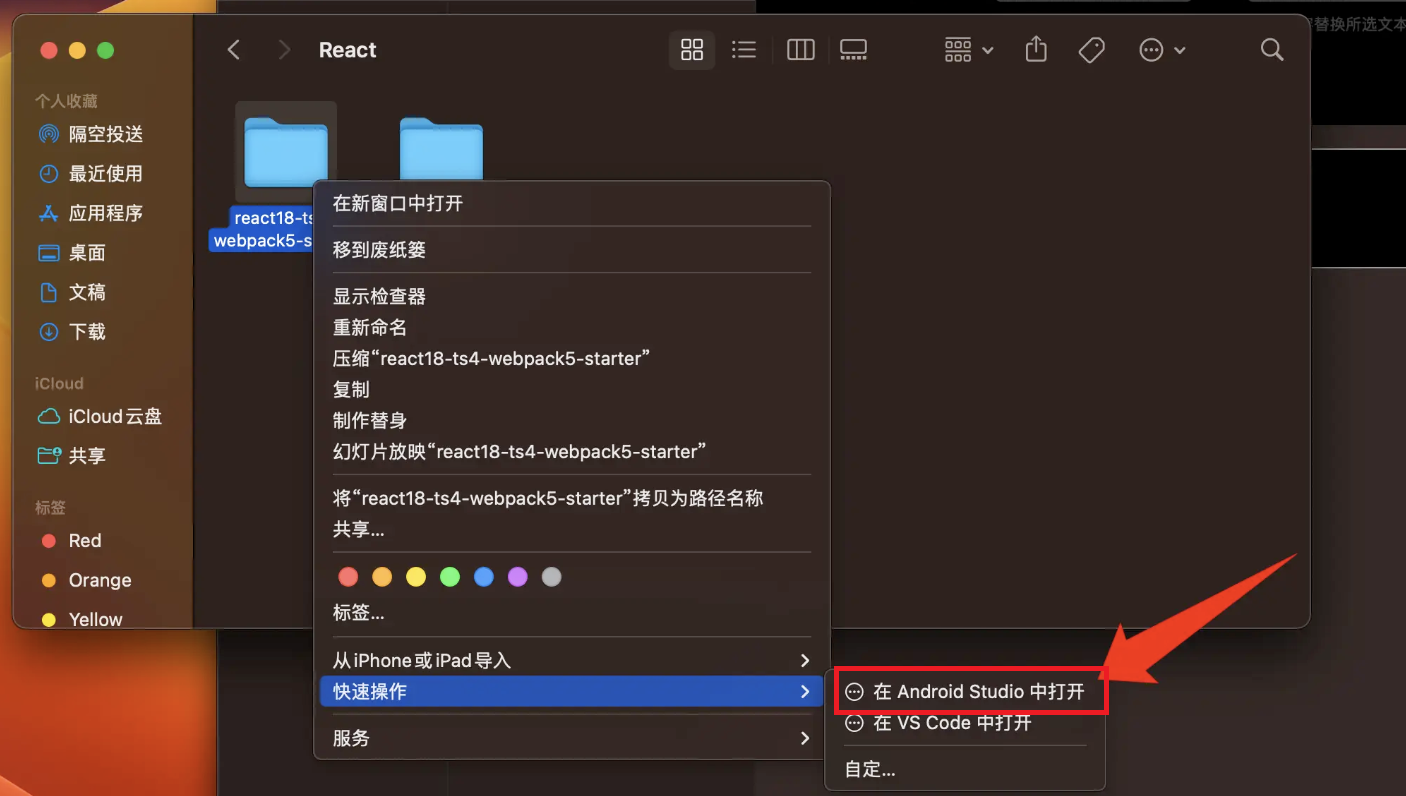Switch Finder to gallery view
Image resolution: width=1406 pixels, height=796 pixels.
click(853, 50)
